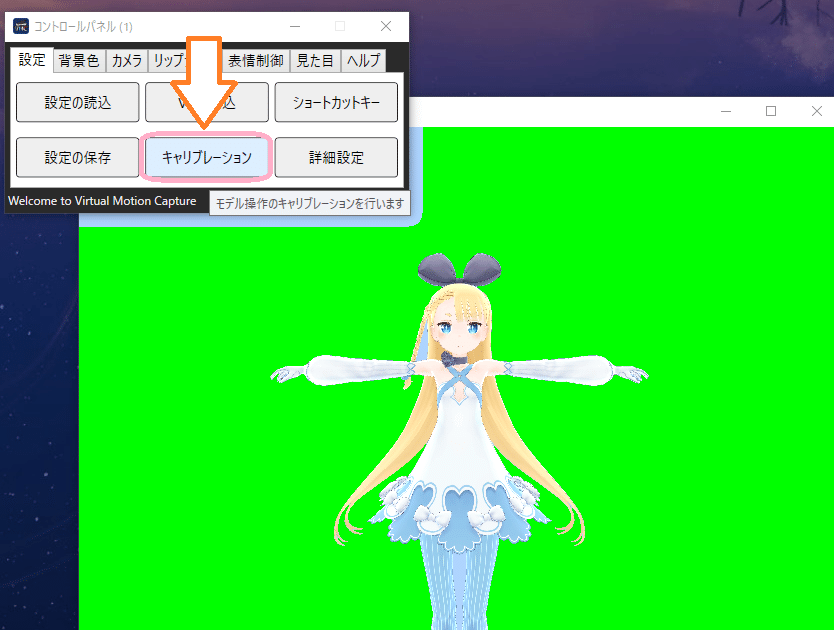Click the 設定の読込 button
This screenshot has width=834, height=630.
pyautogui.click(x=78, y=102)
